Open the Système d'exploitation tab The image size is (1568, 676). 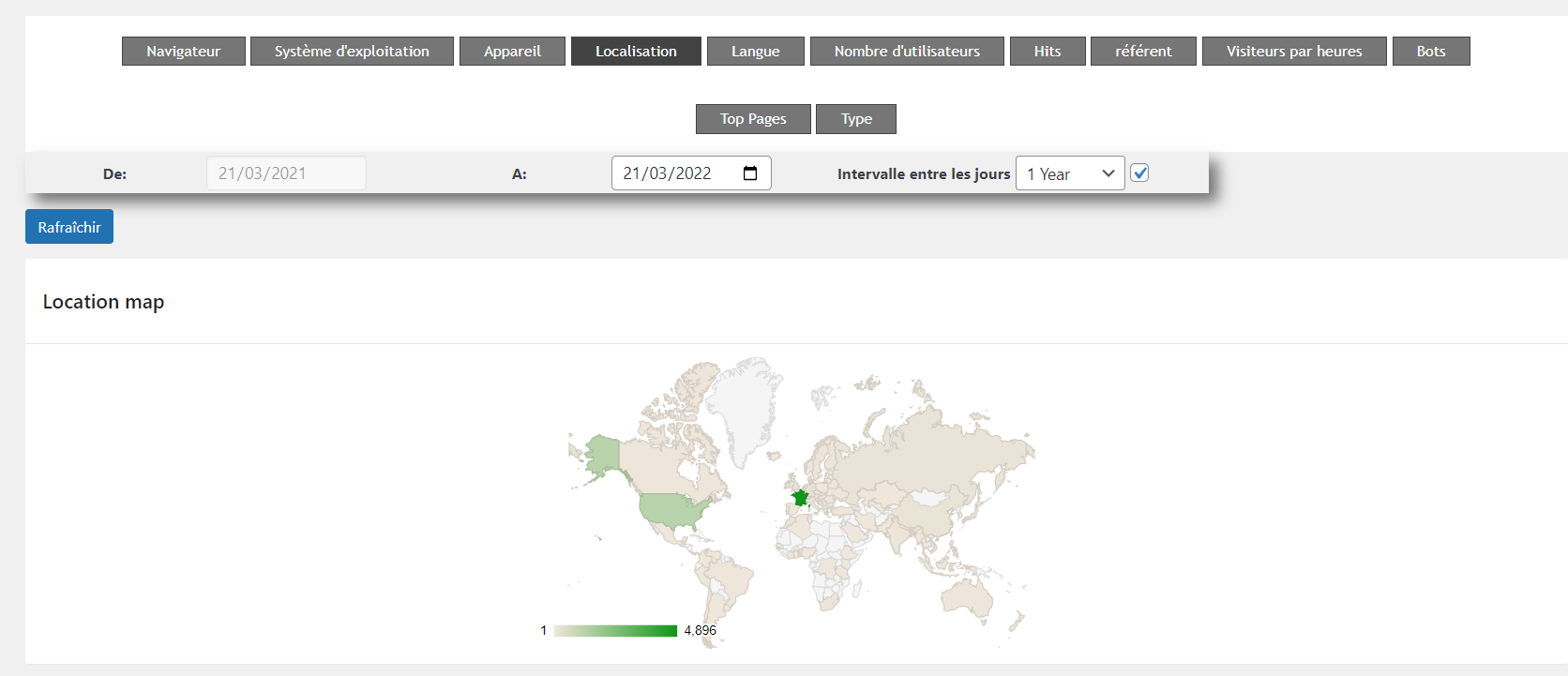[x=352, y=52]
